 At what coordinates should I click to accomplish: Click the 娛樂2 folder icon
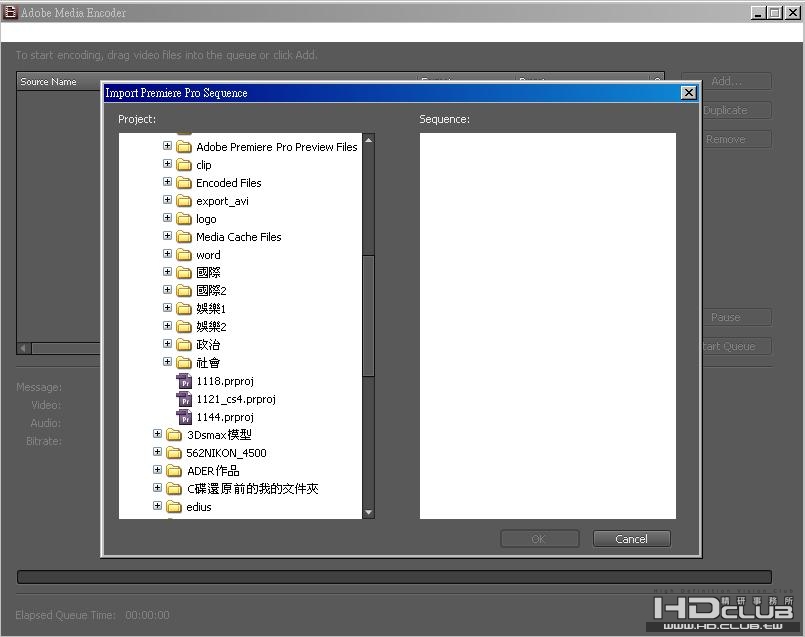coord(184,326)
